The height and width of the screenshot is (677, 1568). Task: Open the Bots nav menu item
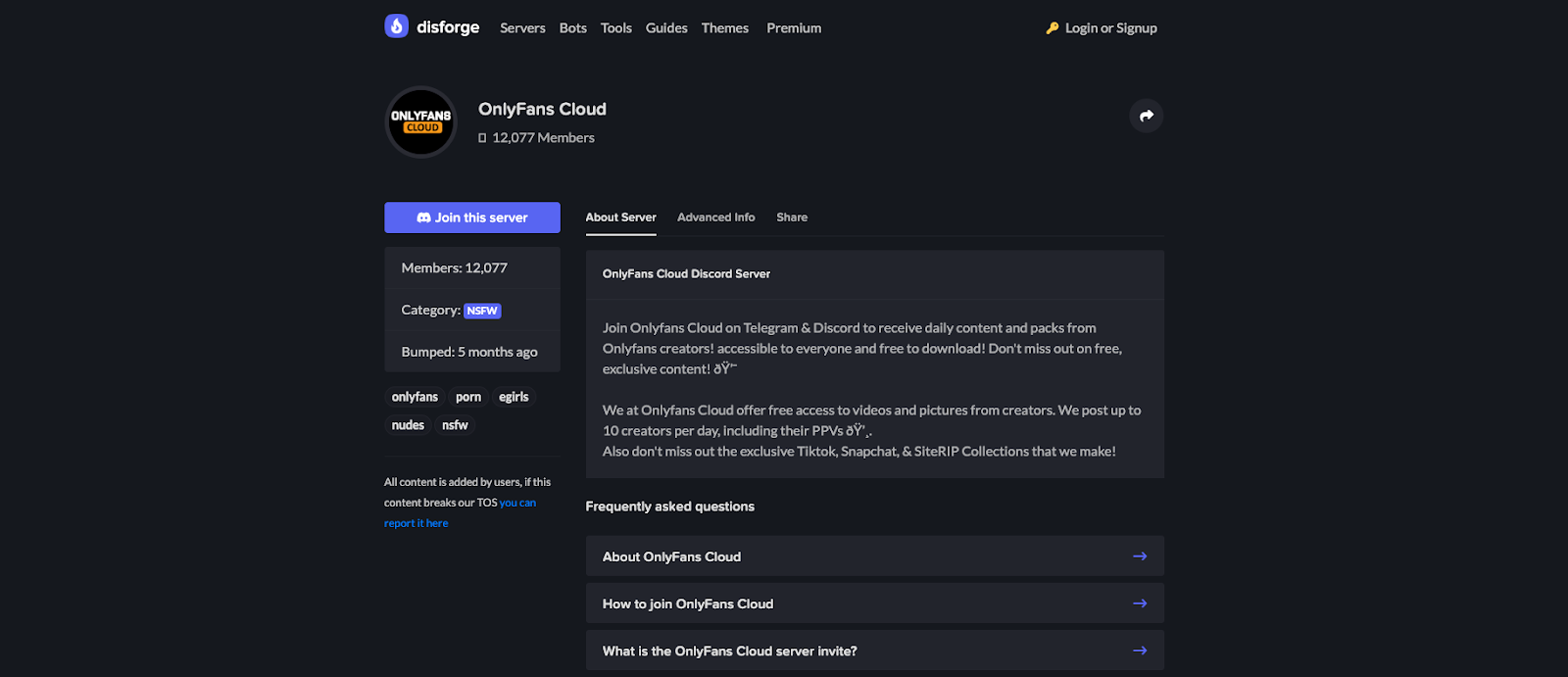pyautogui.click(x=573, y=28)
